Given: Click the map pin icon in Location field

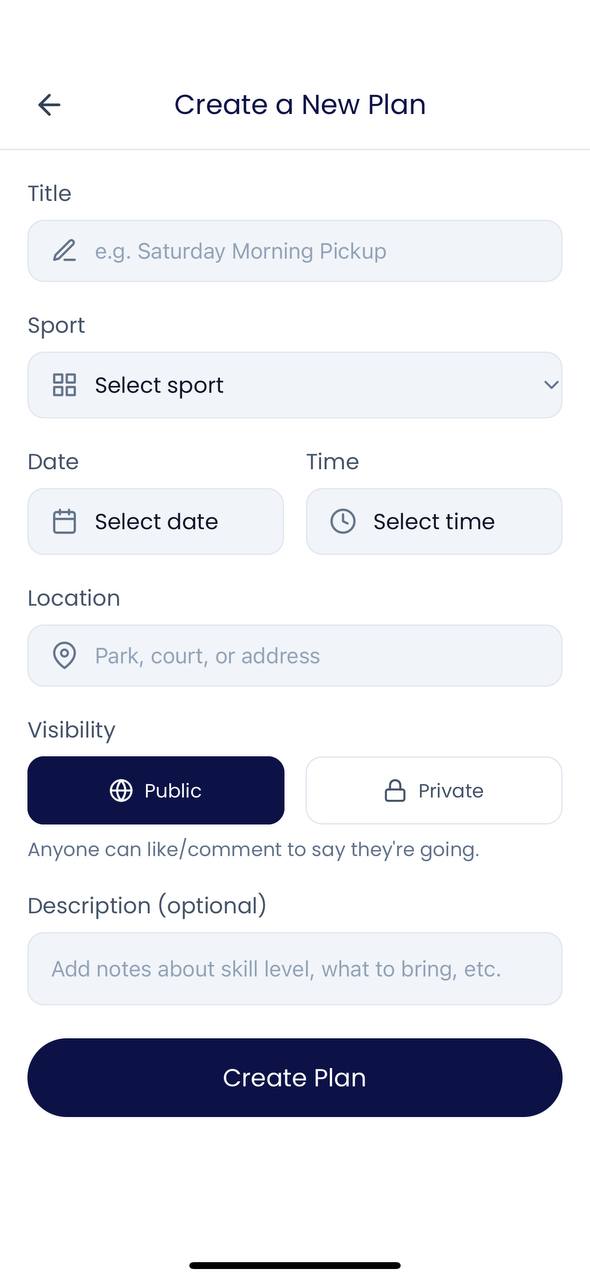Looking at the screenshot, I should pyautogui.click(x=64, y=655).
